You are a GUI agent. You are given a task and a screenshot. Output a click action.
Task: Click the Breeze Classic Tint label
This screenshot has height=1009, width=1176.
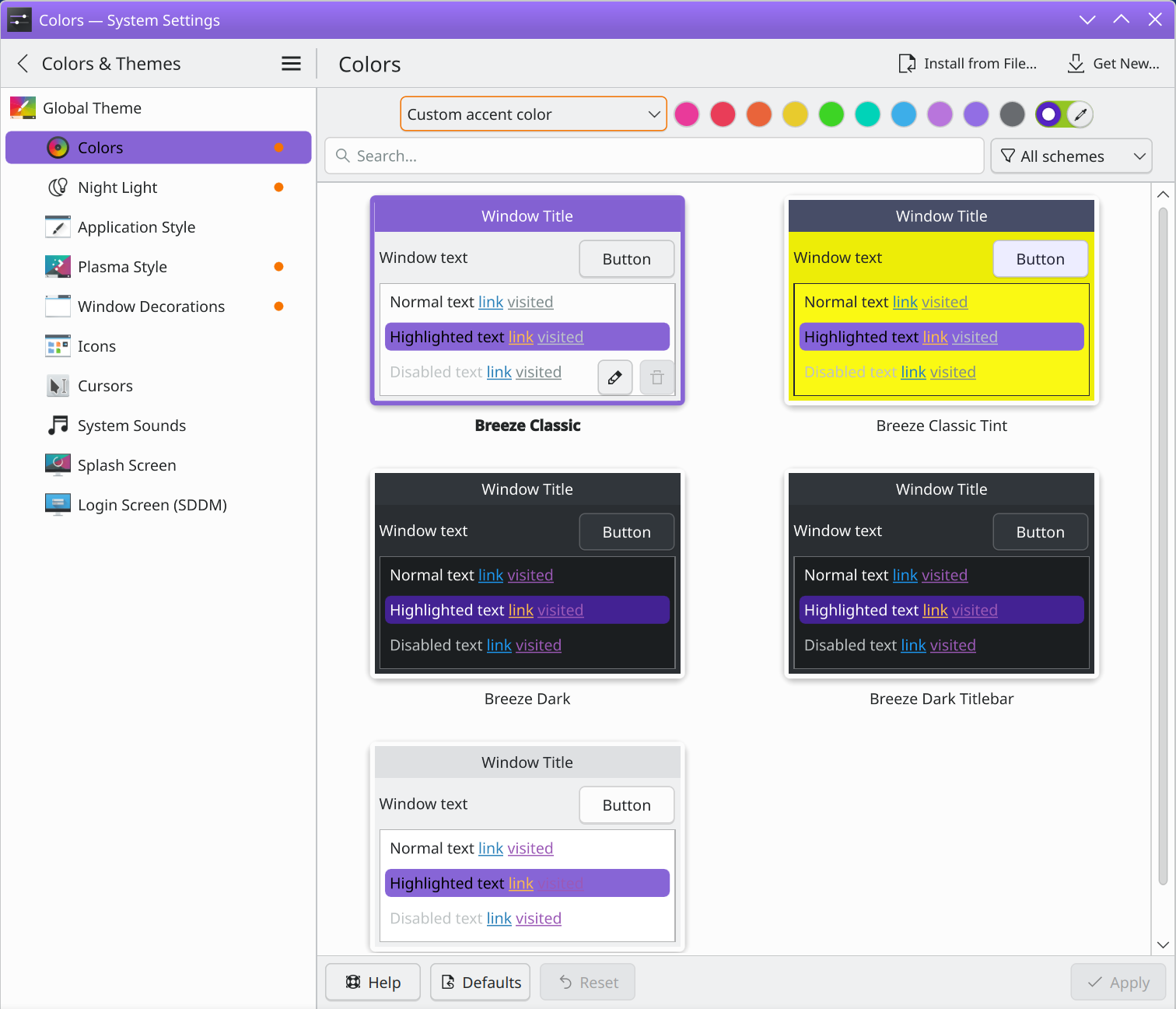[941, 426]
